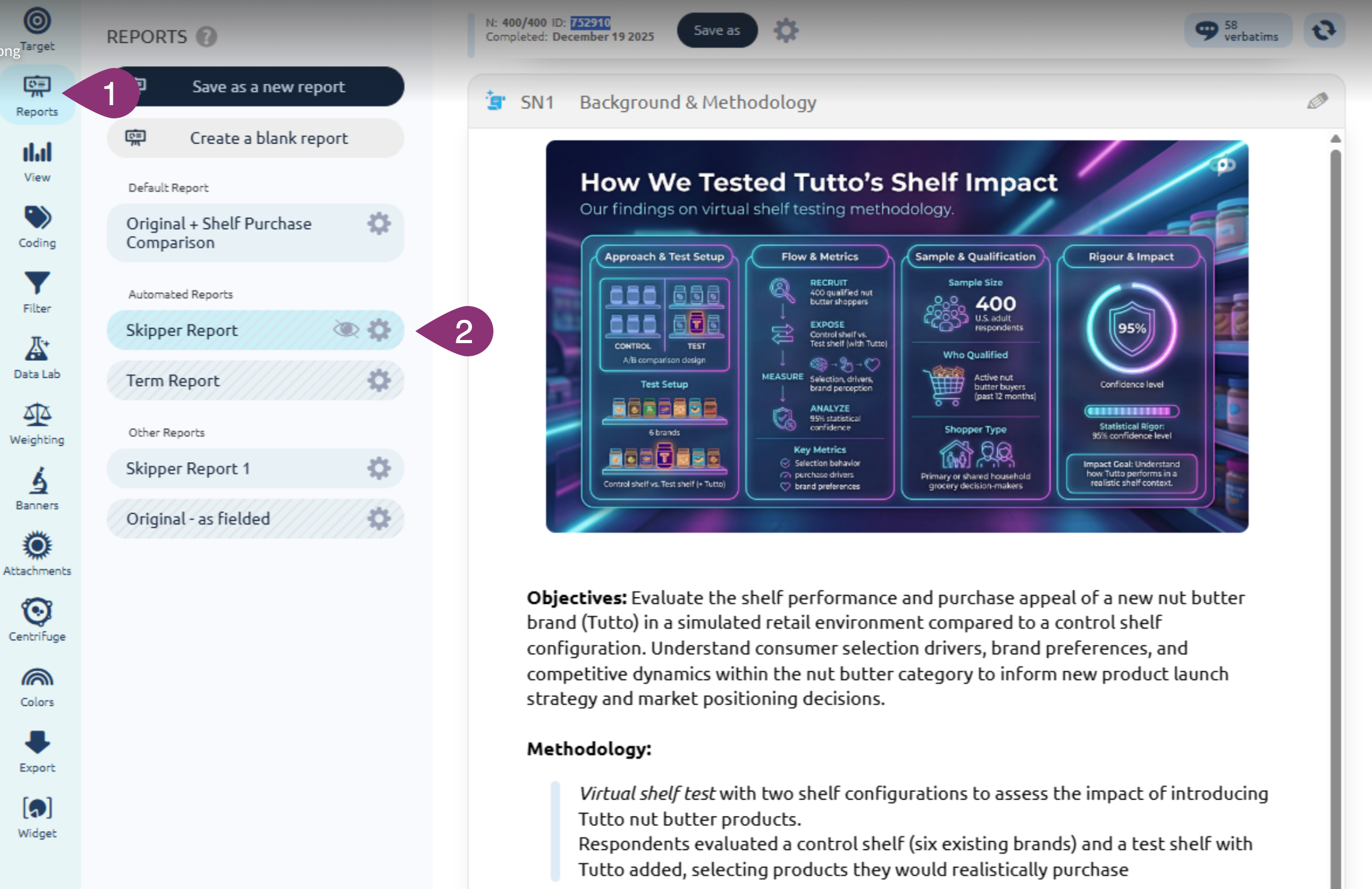The image size is (1372, 889).
Task: Click the Other Reports section label
Action: click(x=167, y=433)
